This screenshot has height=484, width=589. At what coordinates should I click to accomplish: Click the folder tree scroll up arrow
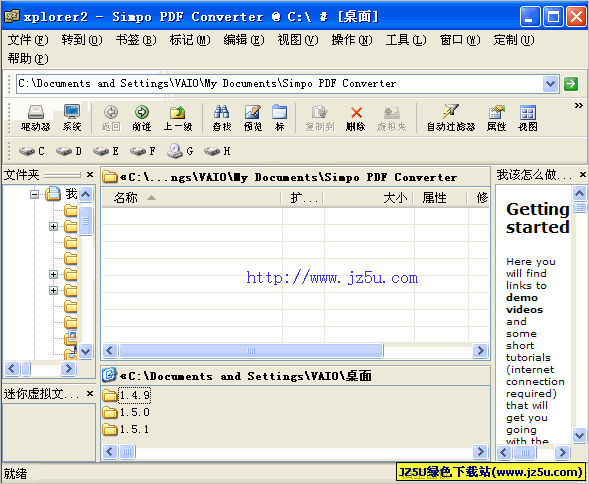point(86,194)
